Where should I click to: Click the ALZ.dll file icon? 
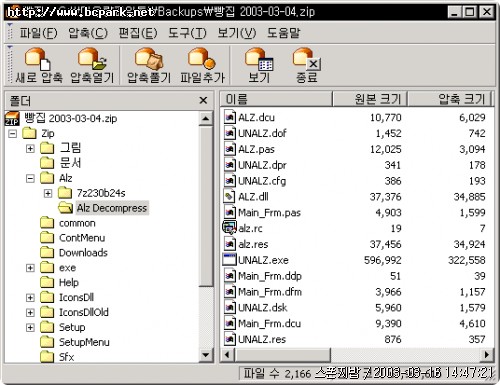point(230,197)
